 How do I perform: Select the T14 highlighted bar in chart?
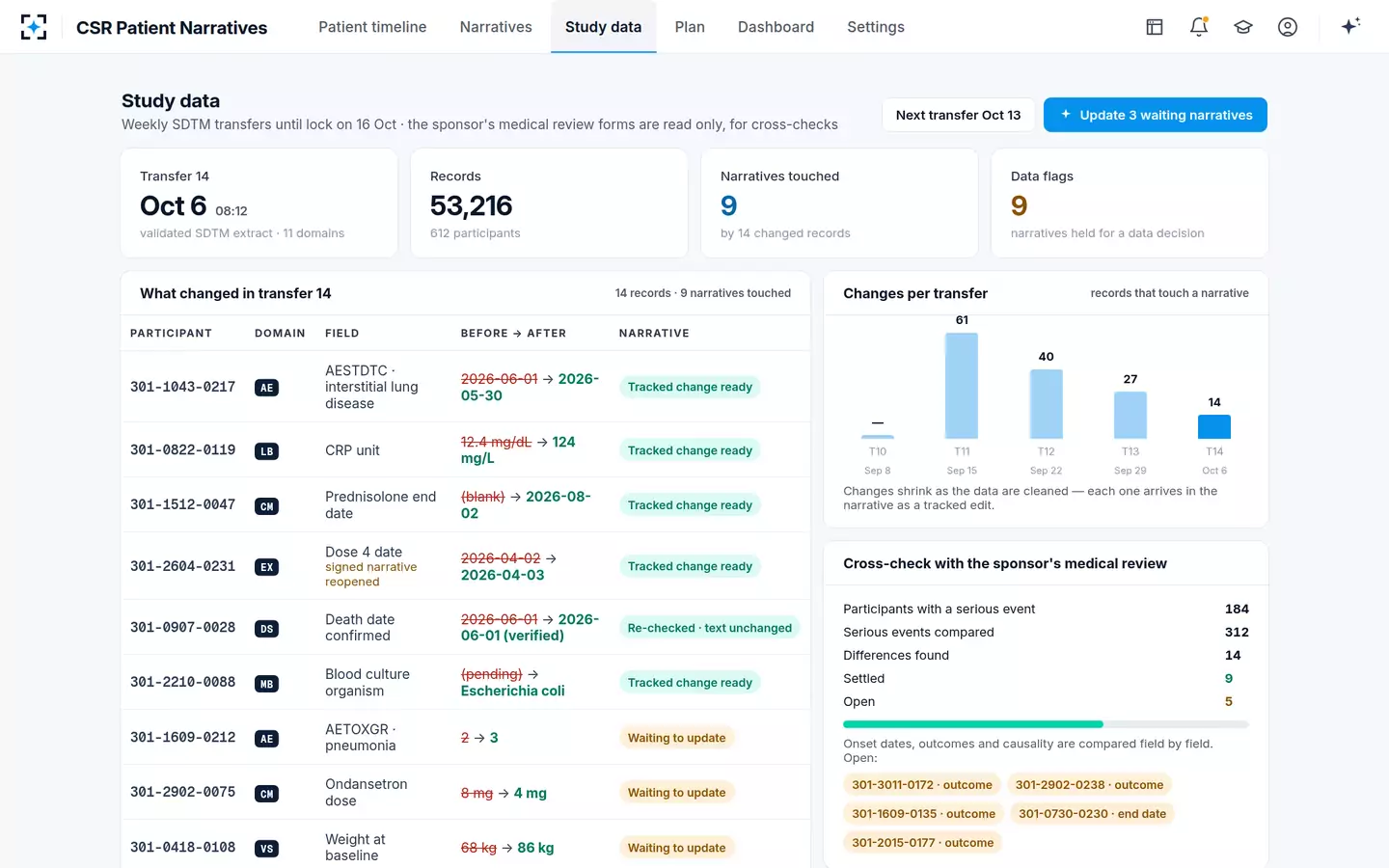[1214, 426]
